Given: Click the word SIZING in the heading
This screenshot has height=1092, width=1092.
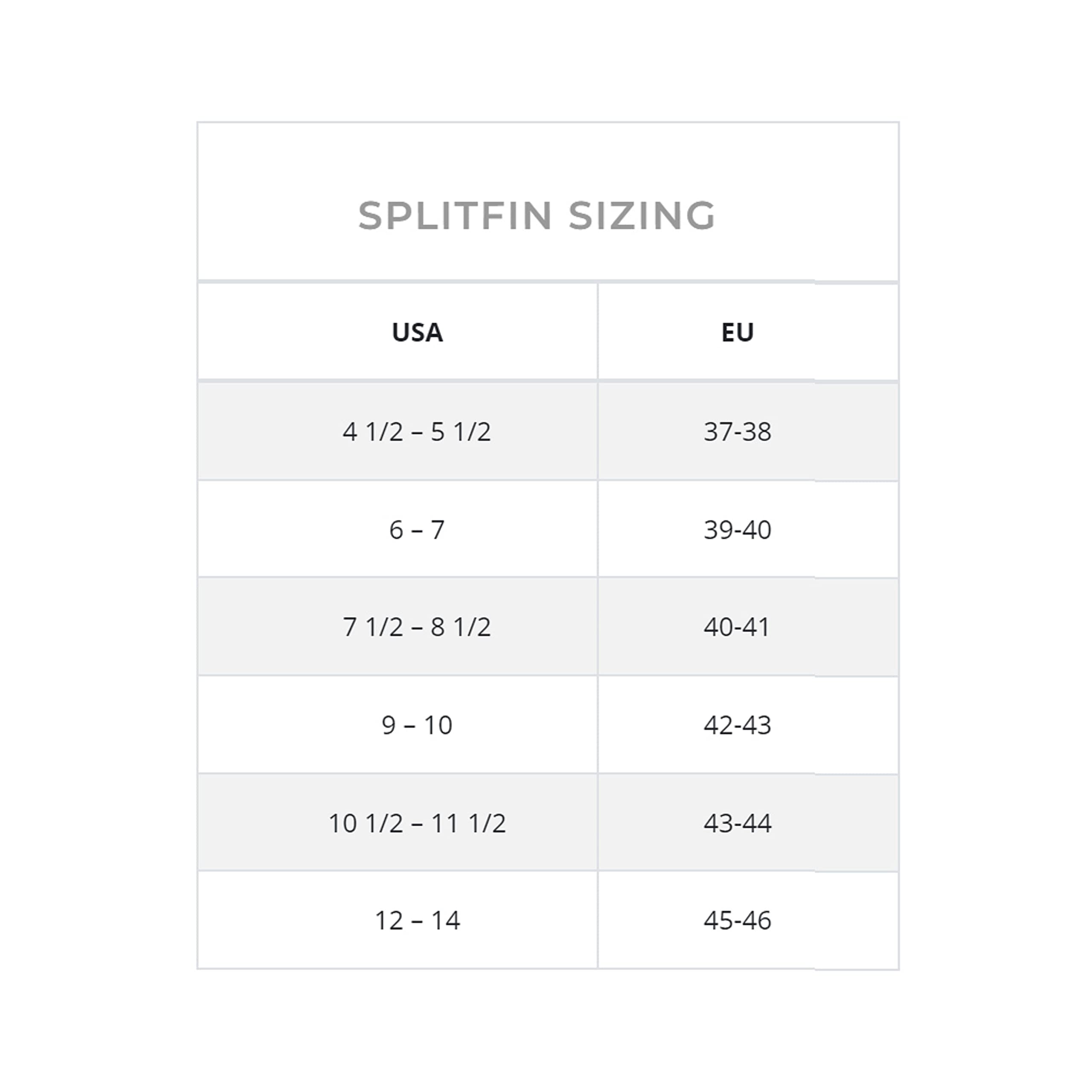Looking at the screenshot, I should (x=642, y=215).
